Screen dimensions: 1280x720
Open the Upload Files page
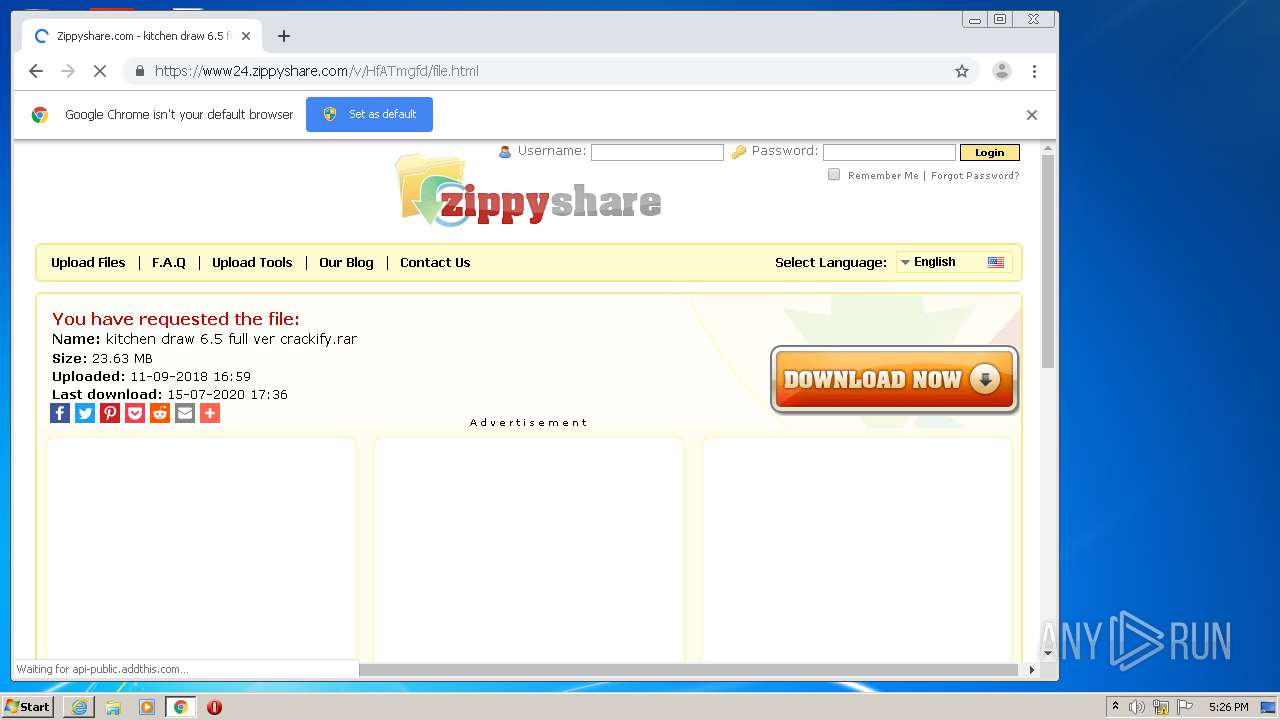[x=88, y=262]
